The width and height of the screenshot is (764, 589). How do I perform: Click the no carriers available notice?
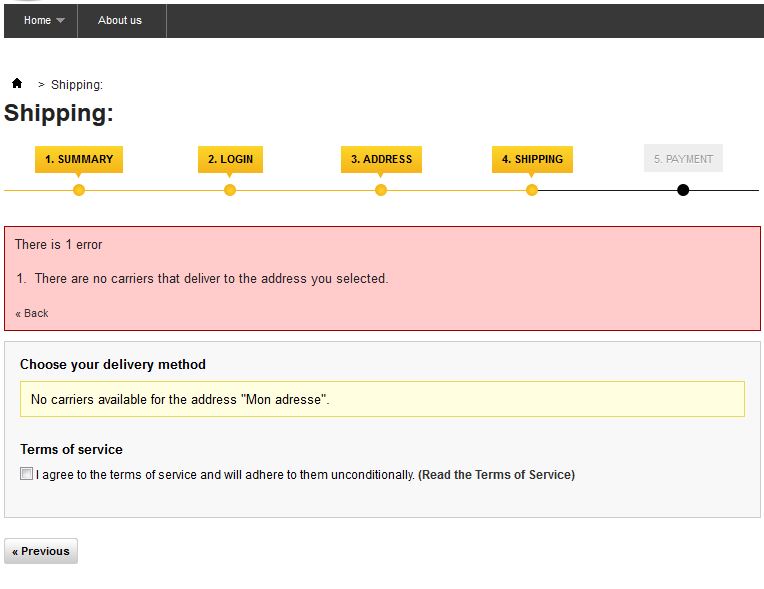click(382, 399)
